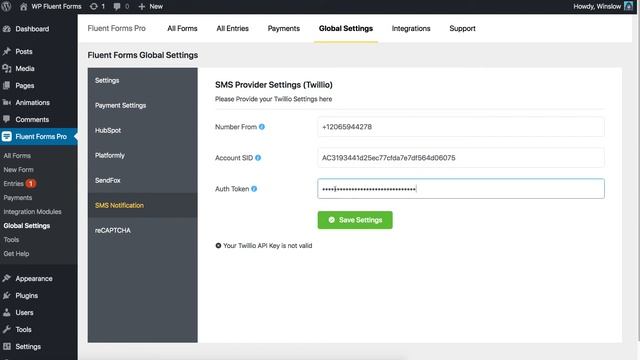Open the comments bubble icon in admin bar
Viewport: 640px width, 360px height.
(117, 6)
